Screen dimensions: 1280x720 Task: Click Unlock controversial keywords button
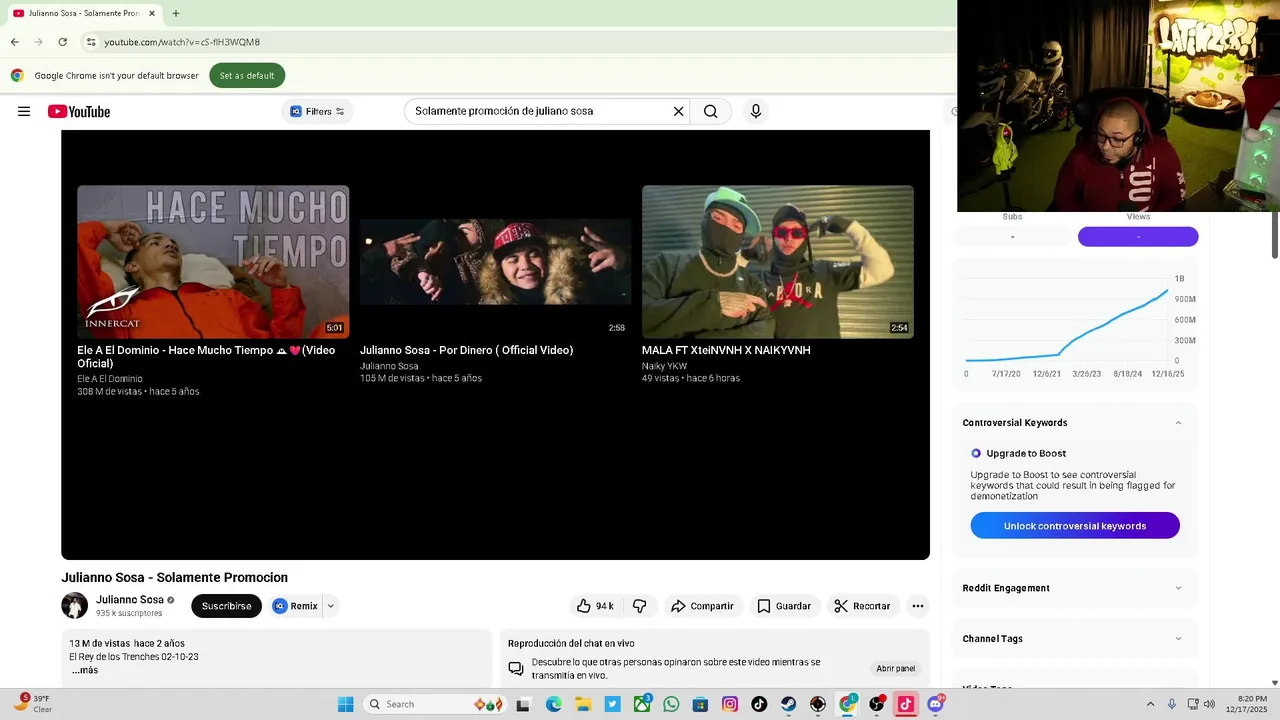point(1075,526)
